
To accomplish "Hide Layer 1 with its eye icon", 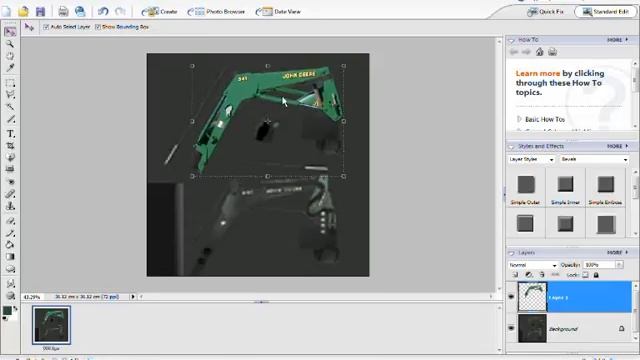I will pyautogui.click(x=511, y=297).
